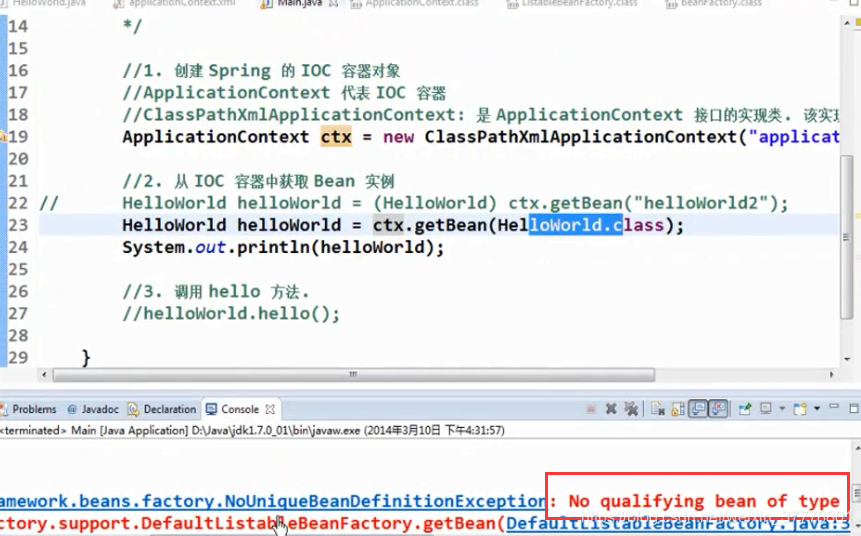Click warning marker on line 19
This screenshot has height=536, width=861.
[3, 136]
